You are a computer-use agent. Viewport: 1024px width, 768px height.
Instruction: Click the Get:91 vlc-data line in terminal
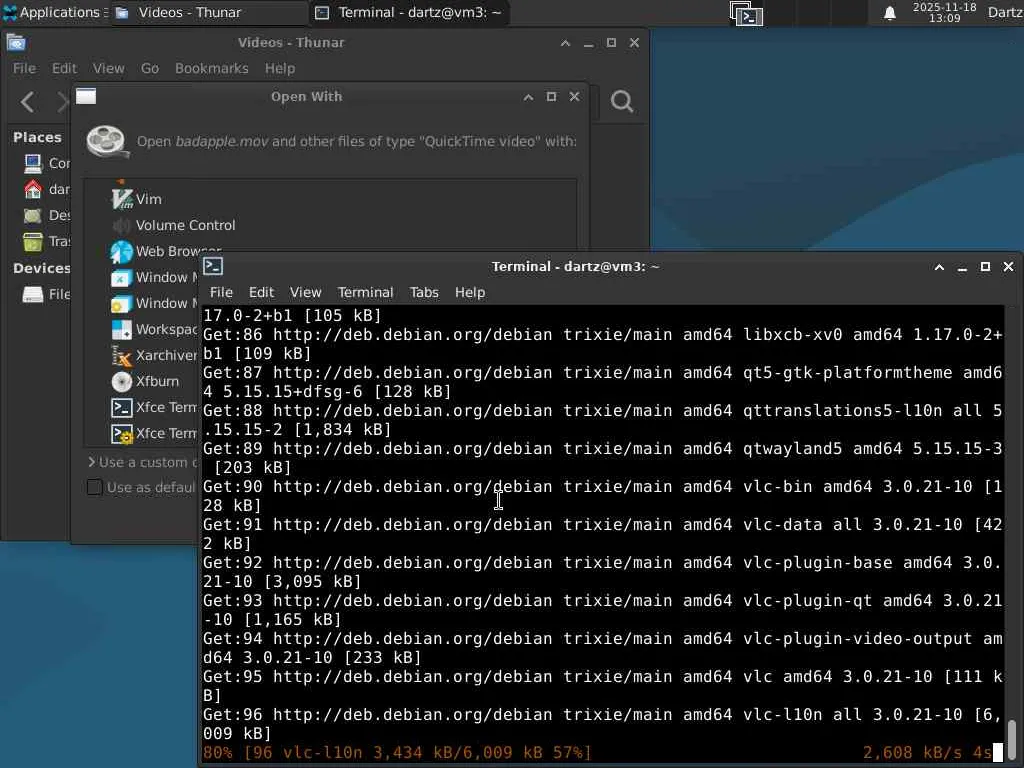(603, 534)
